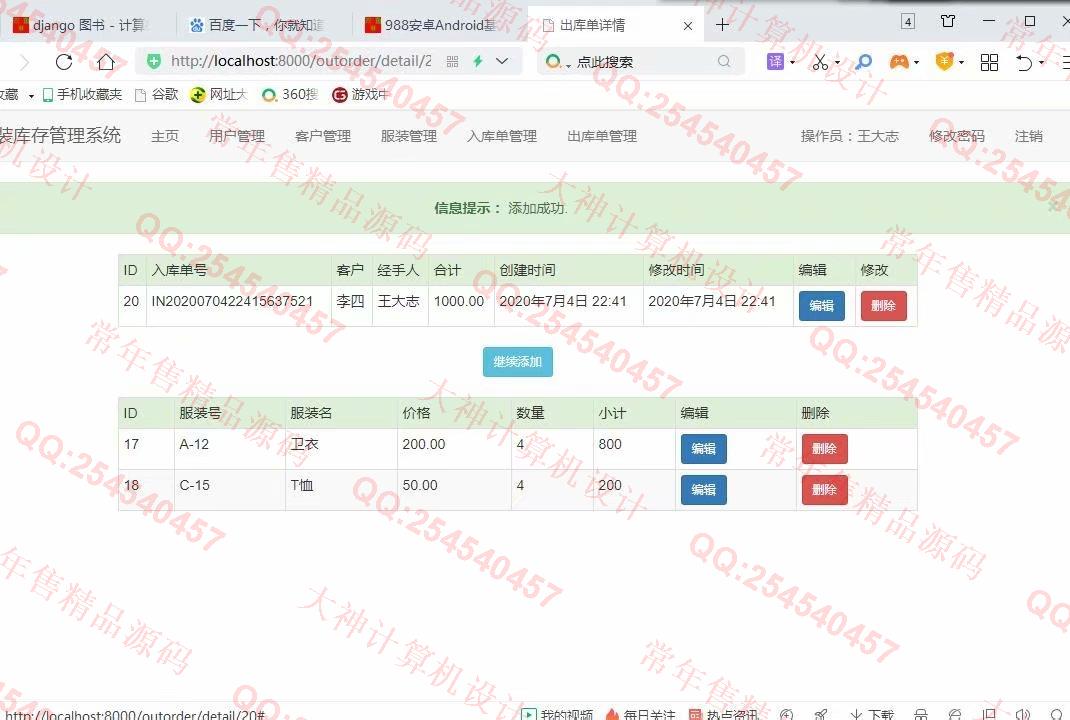Click the green security shield in address bar
Image resolution: width=1070 pixels, height=720 pixels.
coord(154,61)
